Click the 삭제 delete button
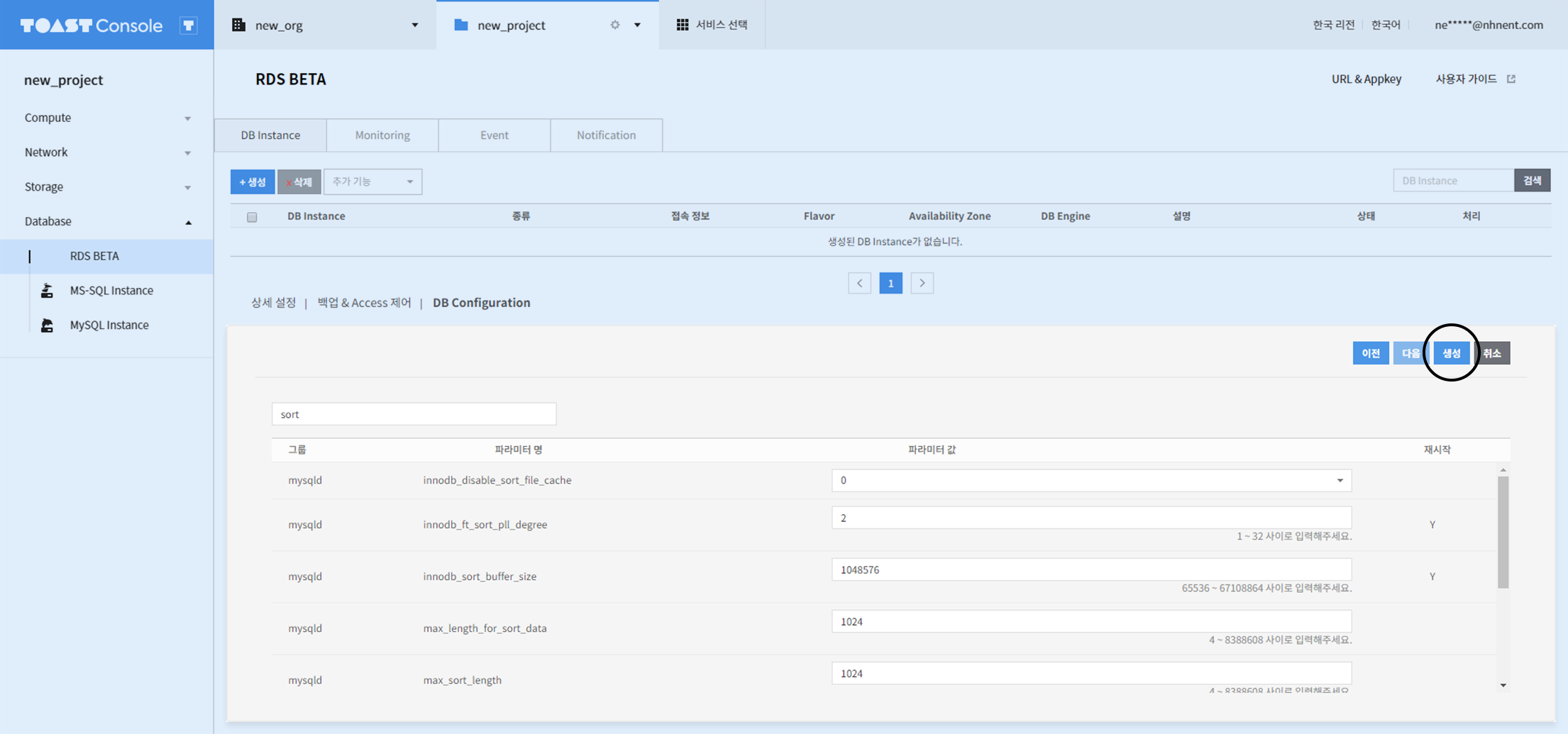Screen dimensions: 1568x734 click(299, 182)
